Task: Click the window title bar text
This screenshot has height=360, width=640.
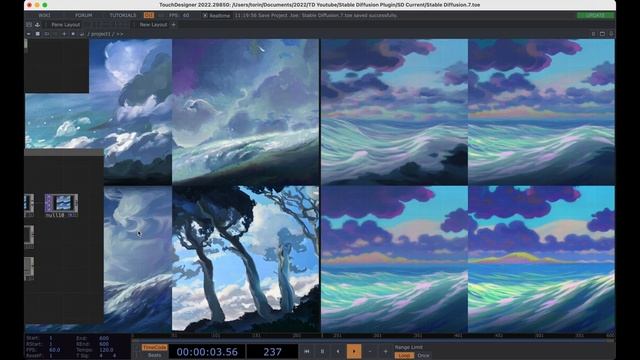Action: [x=320, y=5]
